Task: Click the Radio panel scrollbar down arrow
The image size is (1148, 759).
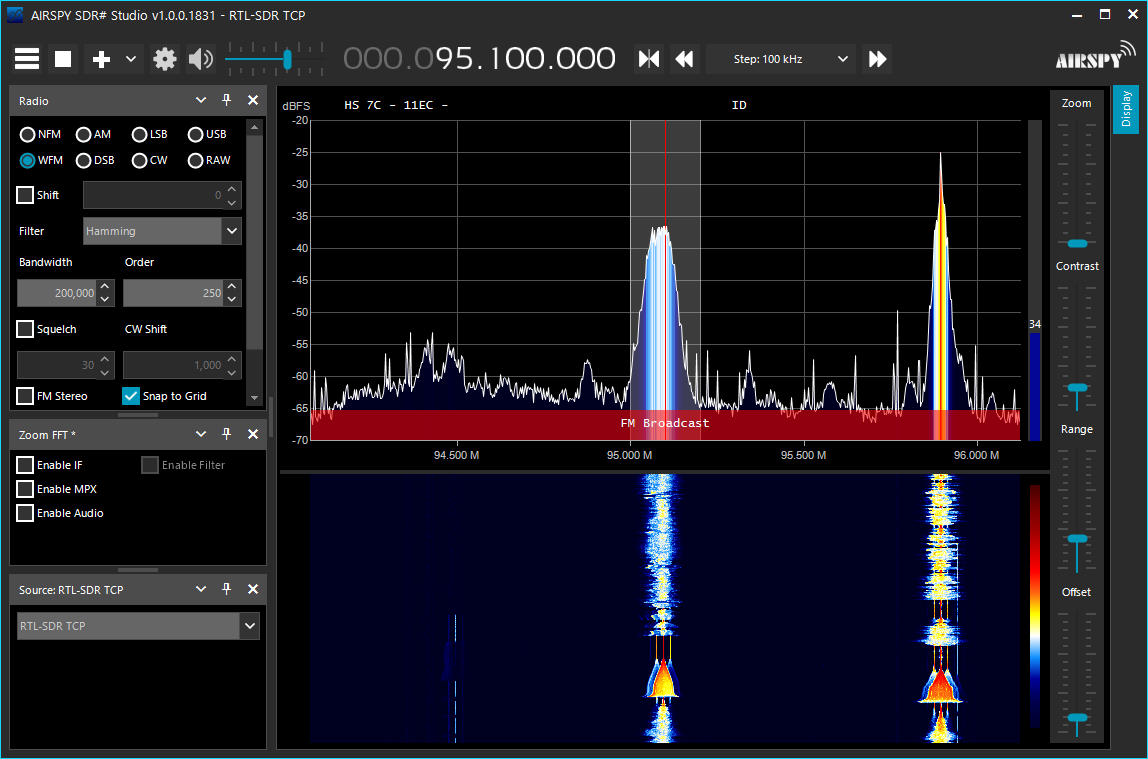Action: click(254, 398)
